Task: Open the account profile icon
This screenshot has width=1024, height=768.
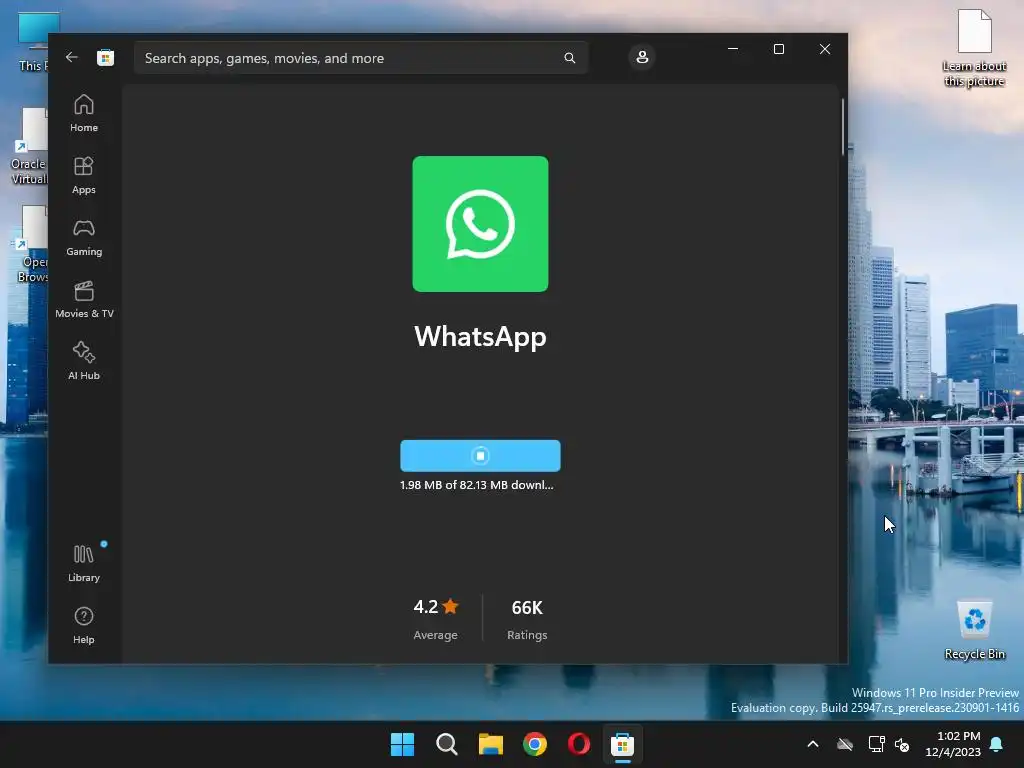Action: (642, 57)
